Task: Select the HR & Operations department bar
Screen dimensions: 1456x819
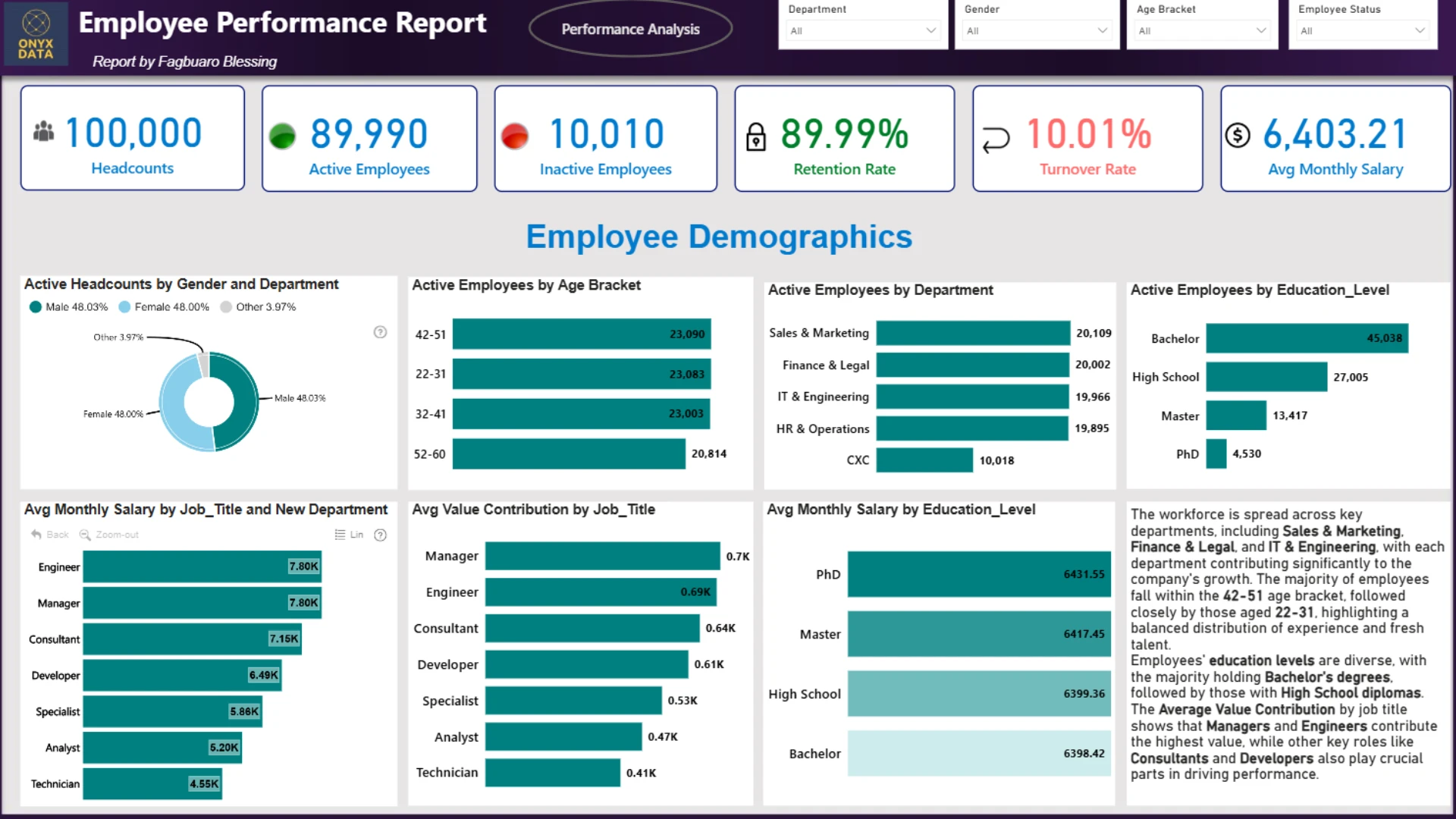Action: click(x=971, y=428)
